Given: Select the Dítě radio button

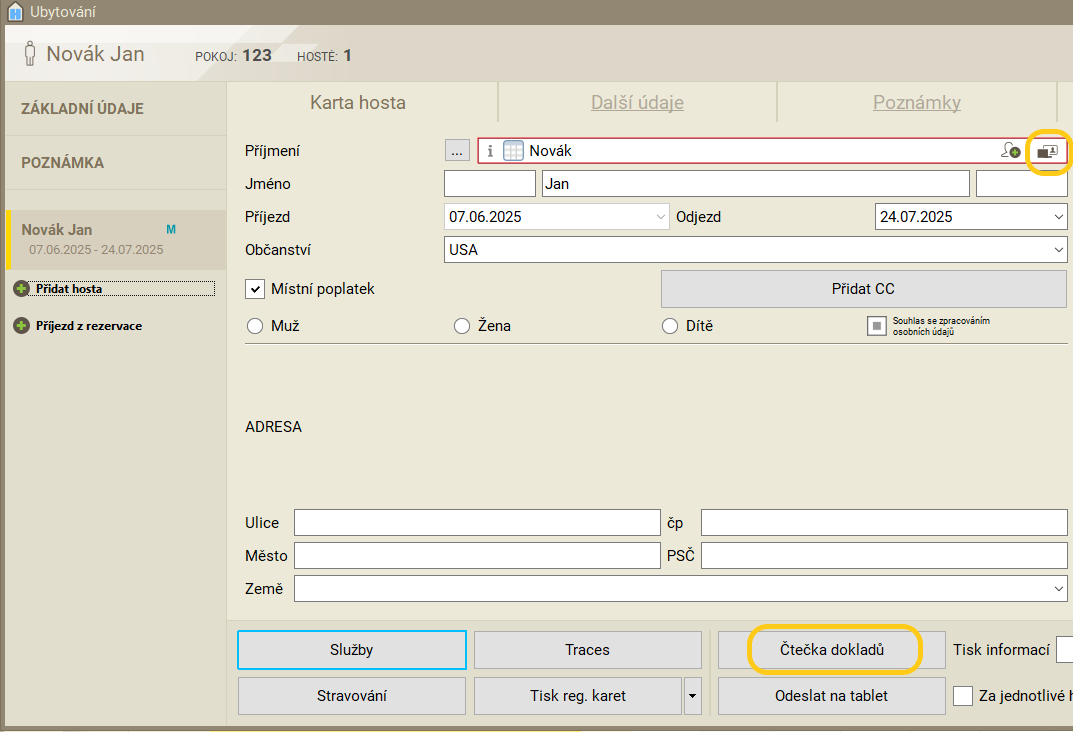Looking at the screenshot, I should pyautogui.click(x=670, y=326).
